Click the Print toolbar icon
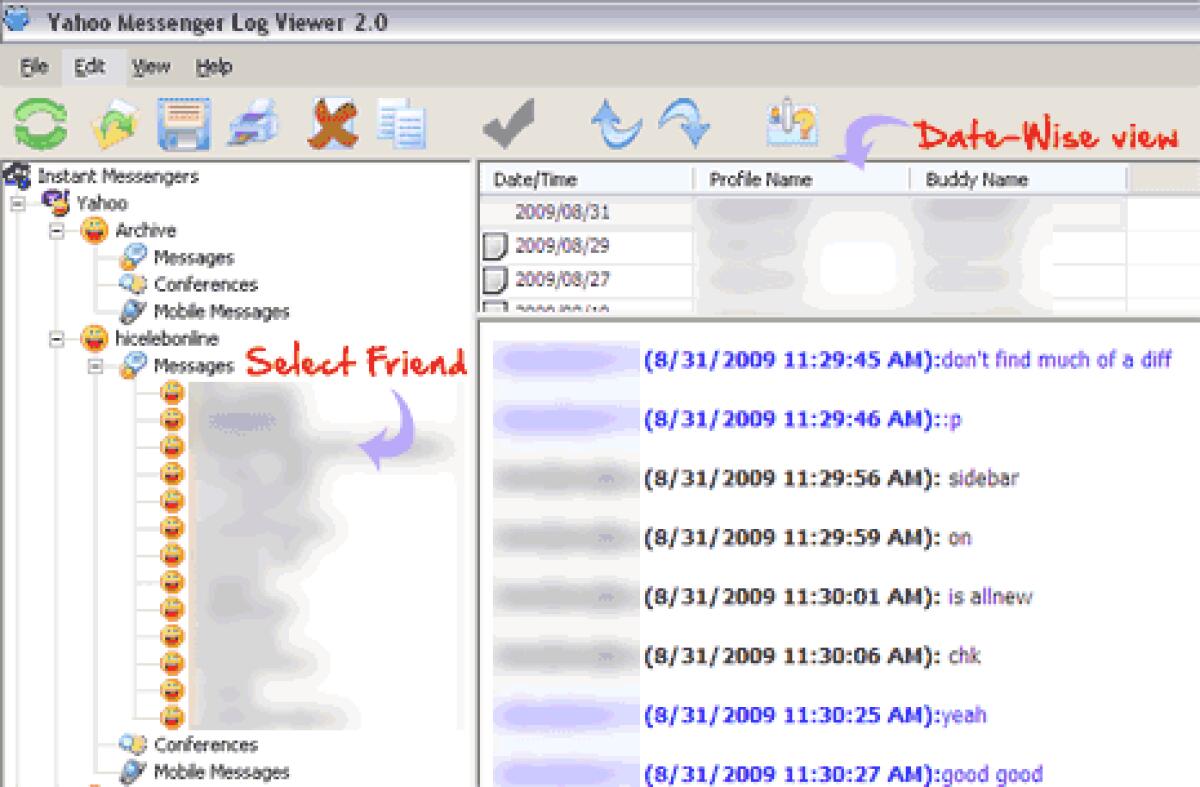The image size is (1200, 787). 252,125
